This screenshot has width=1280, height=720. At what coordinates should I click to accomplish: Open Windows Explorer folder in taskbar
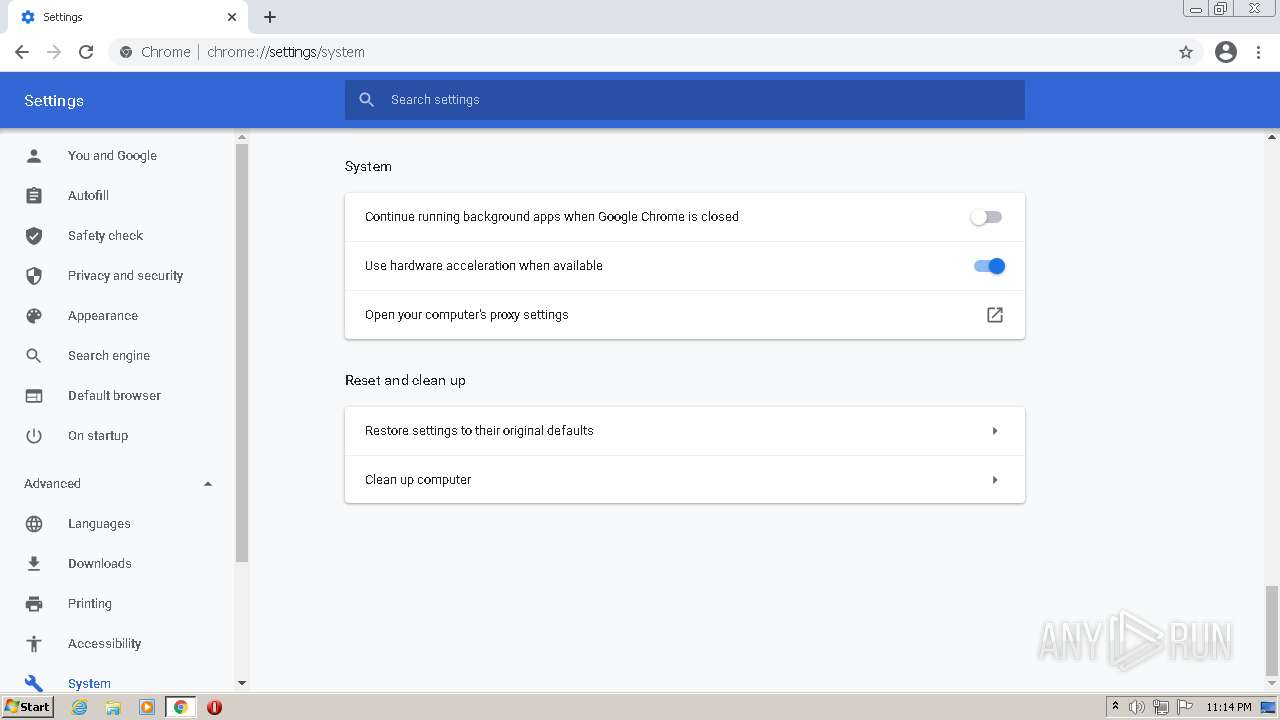tap(113, 707)
